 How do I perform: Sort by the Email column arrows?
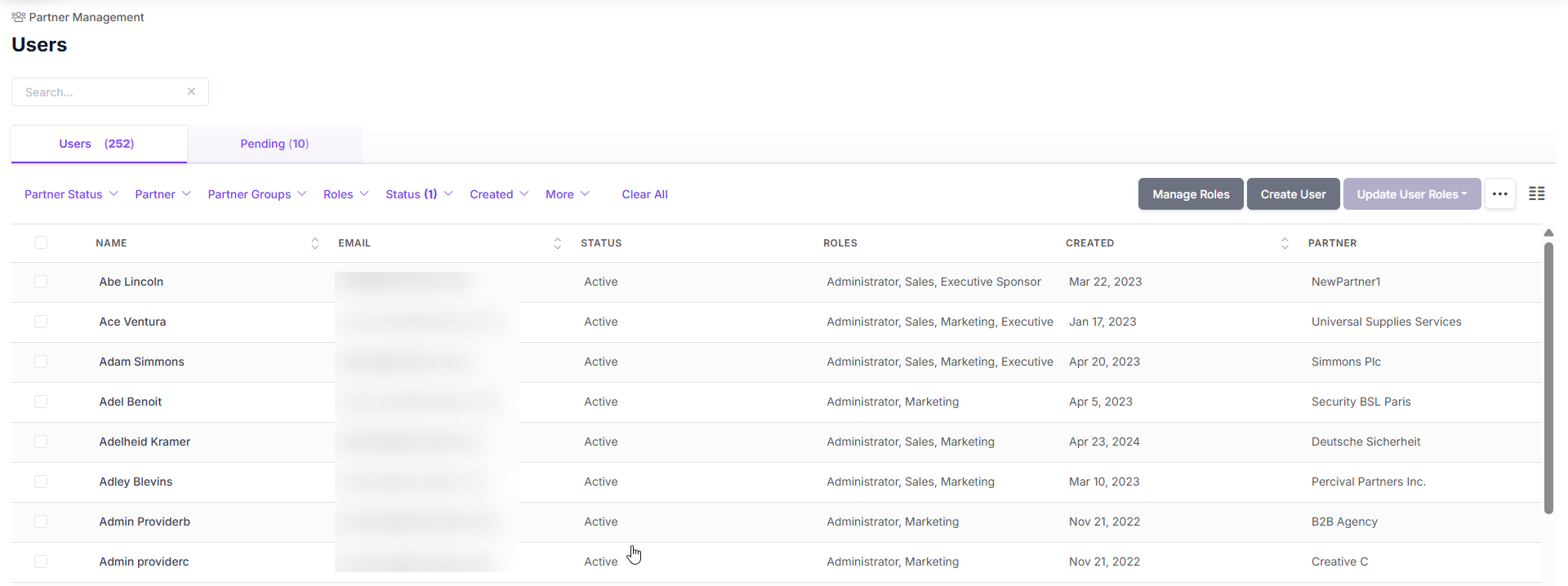[x=558, y=243]
